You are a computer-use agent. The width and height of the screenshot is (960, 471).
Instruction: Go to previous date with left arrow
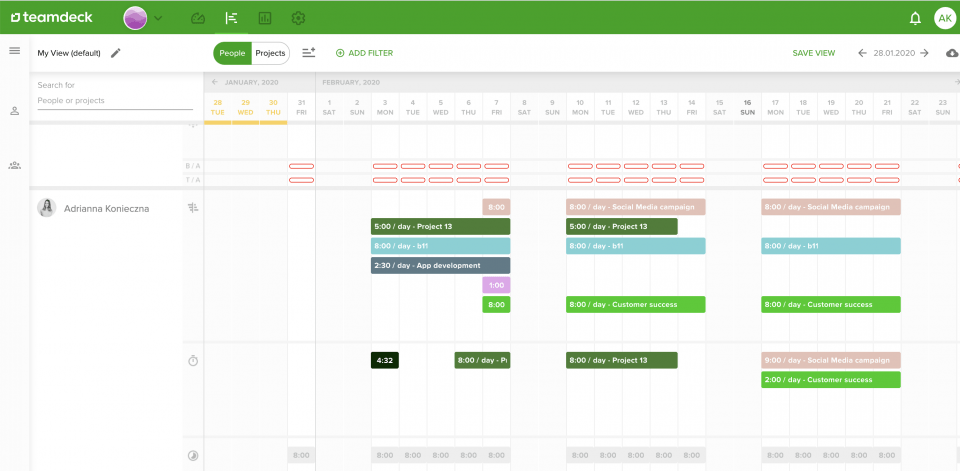(x=862, y=53)
